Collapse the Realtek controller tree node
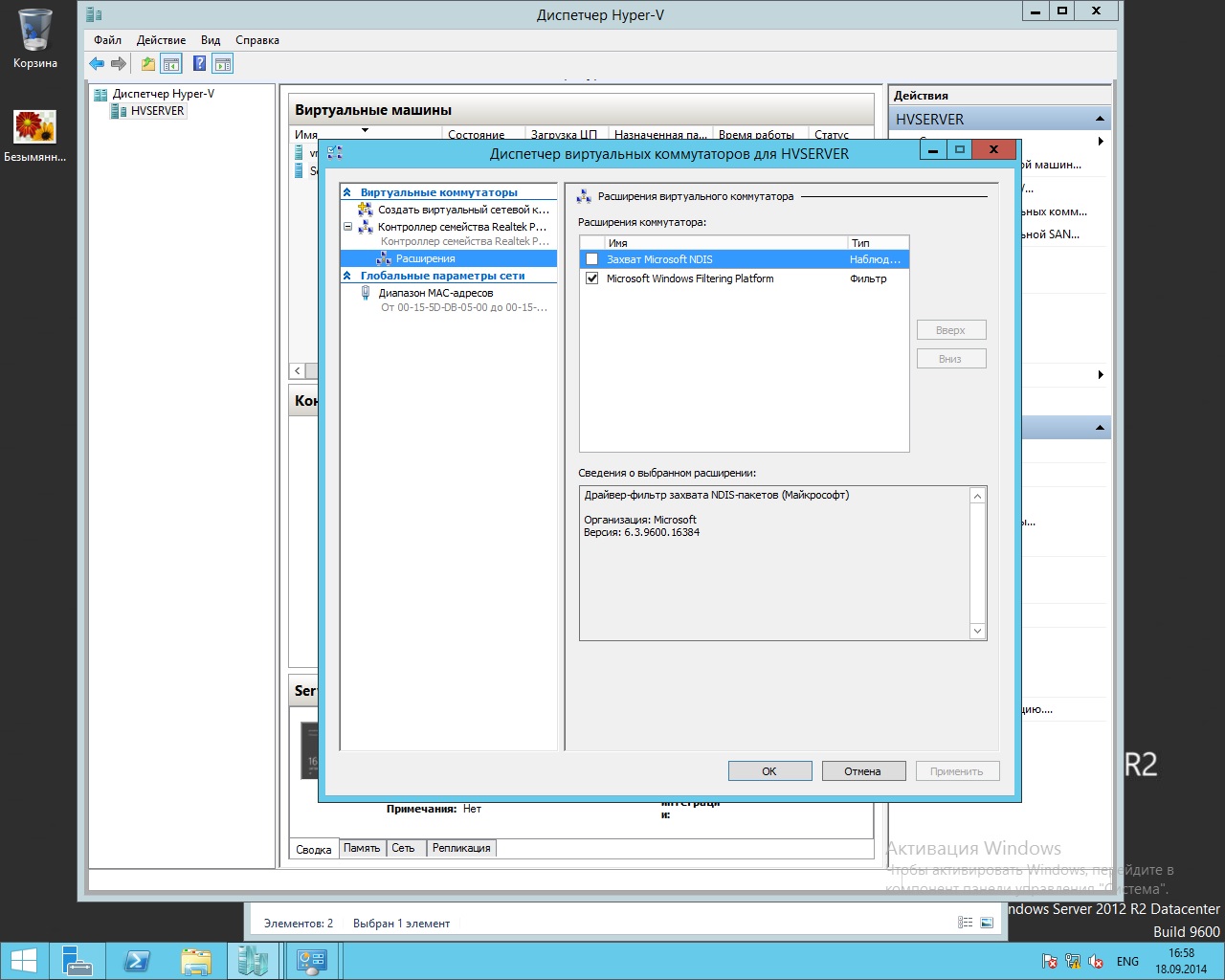This screenshot has height=980, width=1225. [347, 227]
